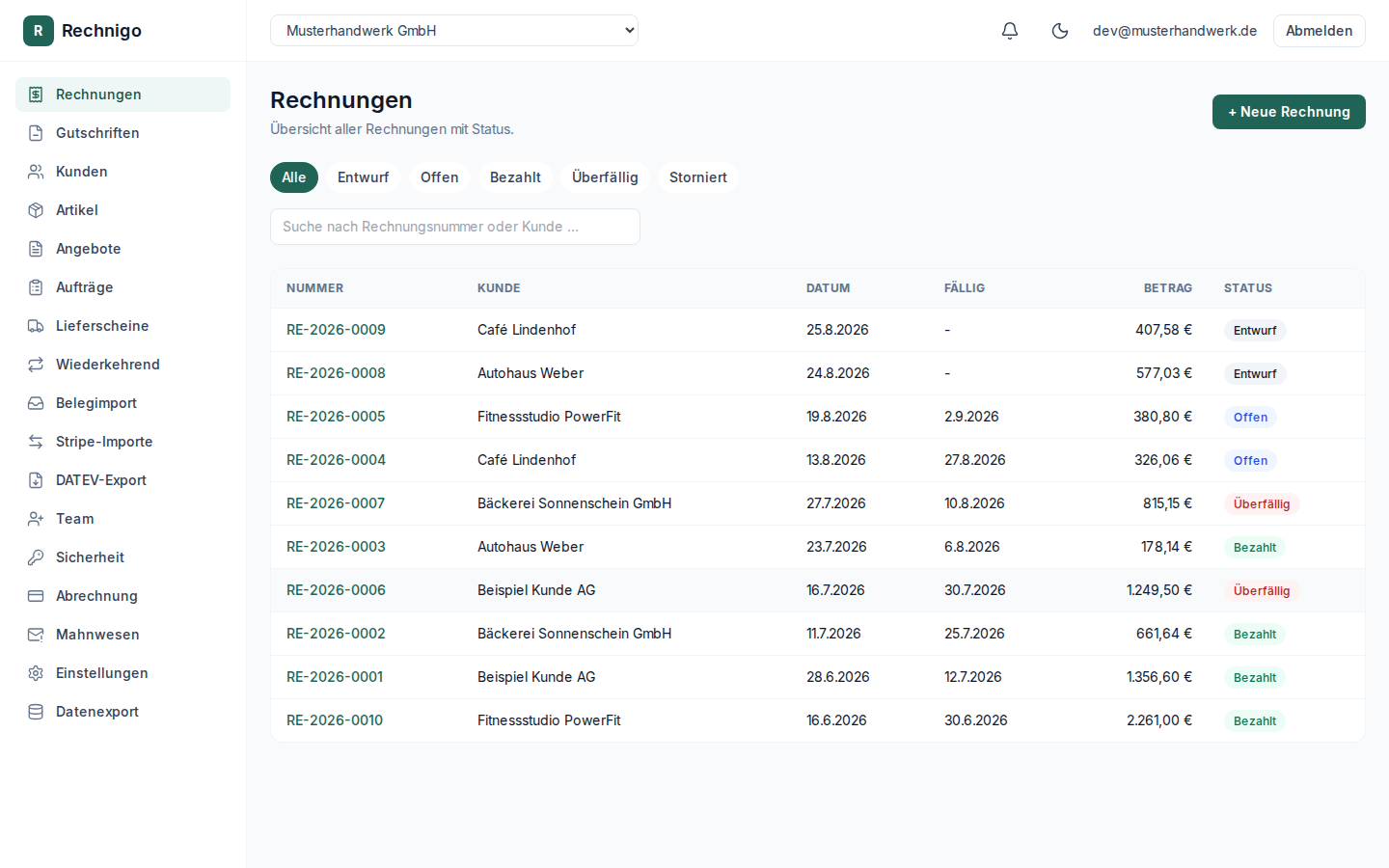
Task: Navigate to Mahnwesen label in sidebar
Action: 97,635
